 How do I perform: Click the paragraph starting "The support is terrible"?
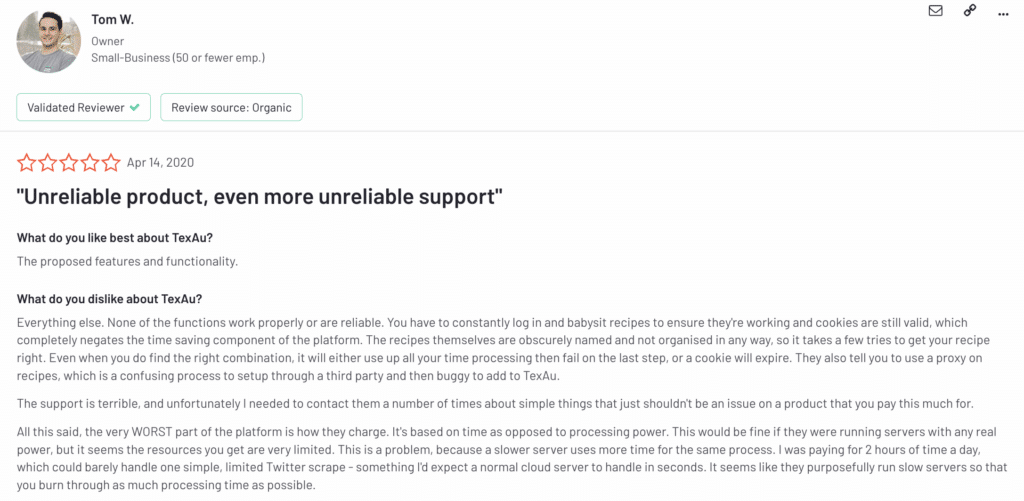(x=495, y=404)
